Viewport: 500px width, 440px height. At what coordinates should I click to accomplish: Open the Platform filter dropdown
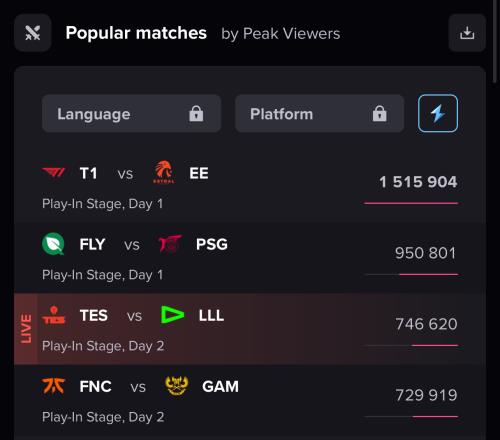point(320,113)
